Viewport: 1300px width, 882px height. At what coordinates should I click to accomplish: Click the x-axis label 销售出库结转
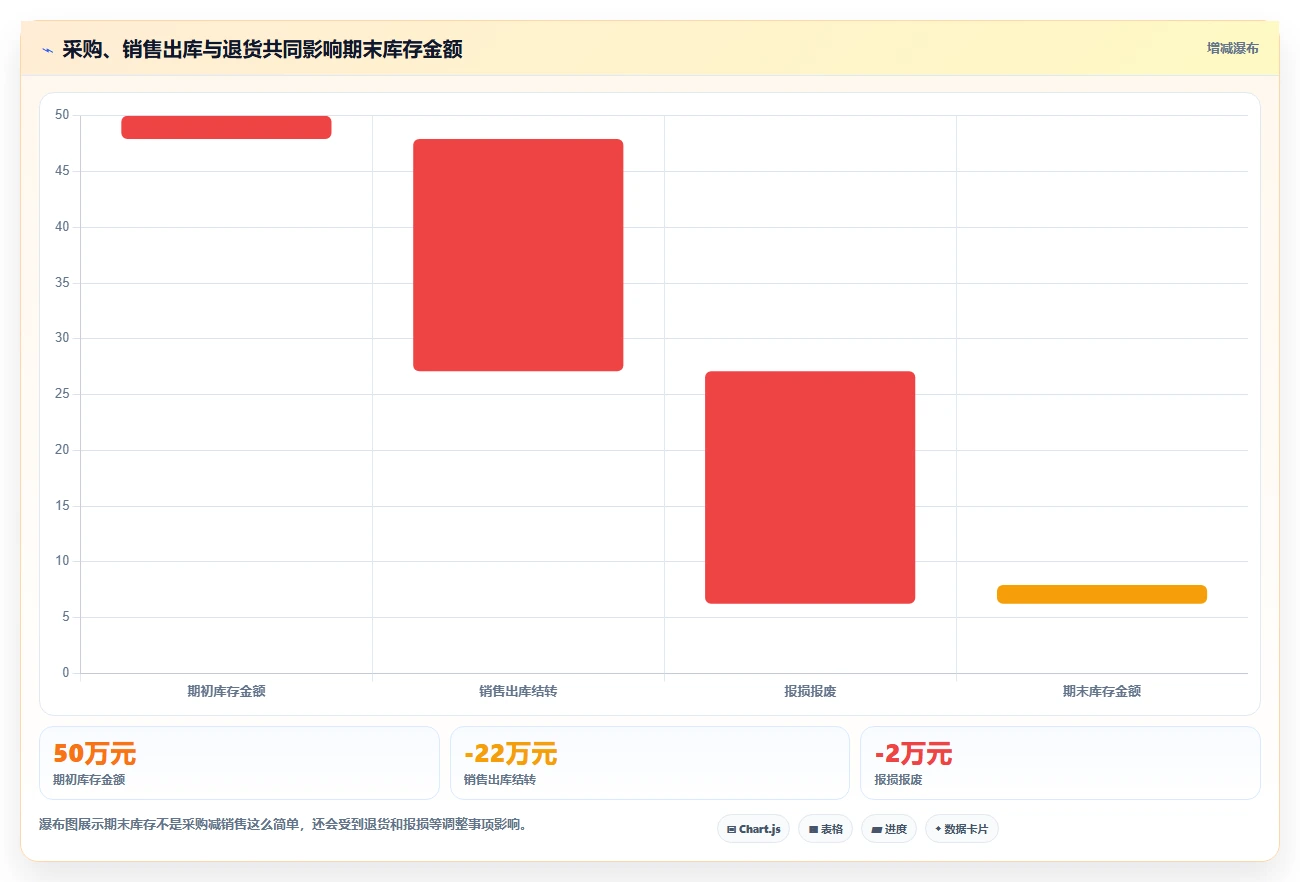pyautogui.click(x=518, y=691)
